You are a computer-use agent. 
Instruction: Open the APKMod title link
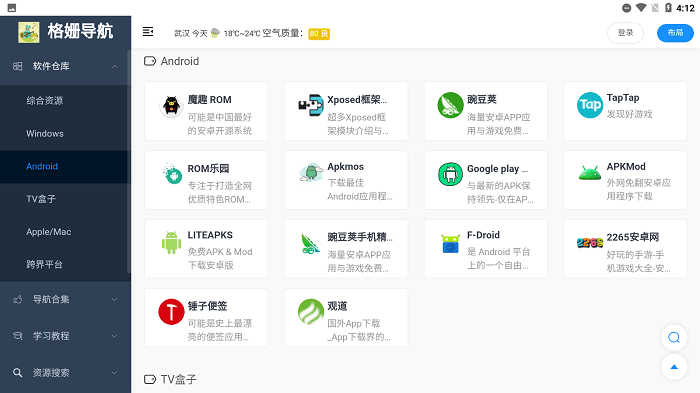tap(626, 167)
